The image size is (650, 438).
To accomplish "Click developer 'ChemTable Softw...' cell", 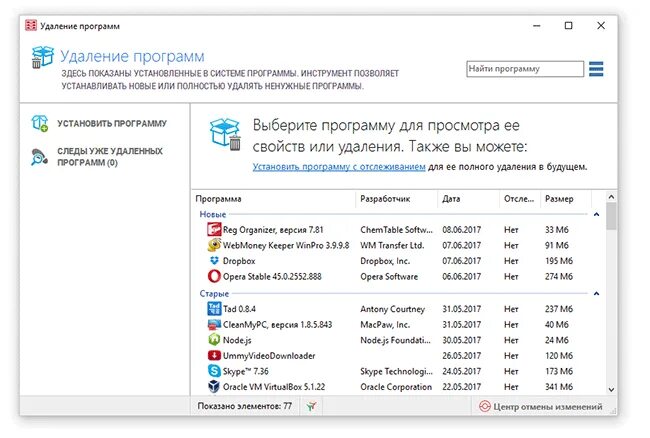I will tap(396, 230).
